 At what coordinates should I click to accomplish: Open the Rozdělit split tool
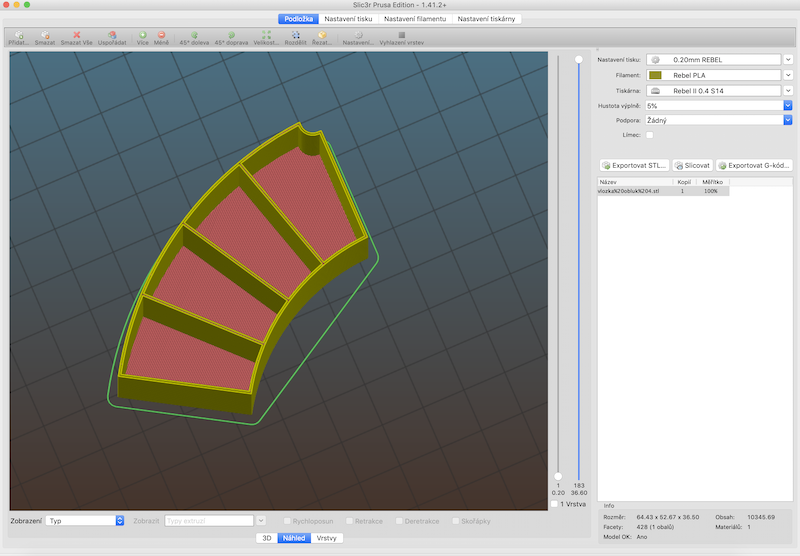(295, 35)
